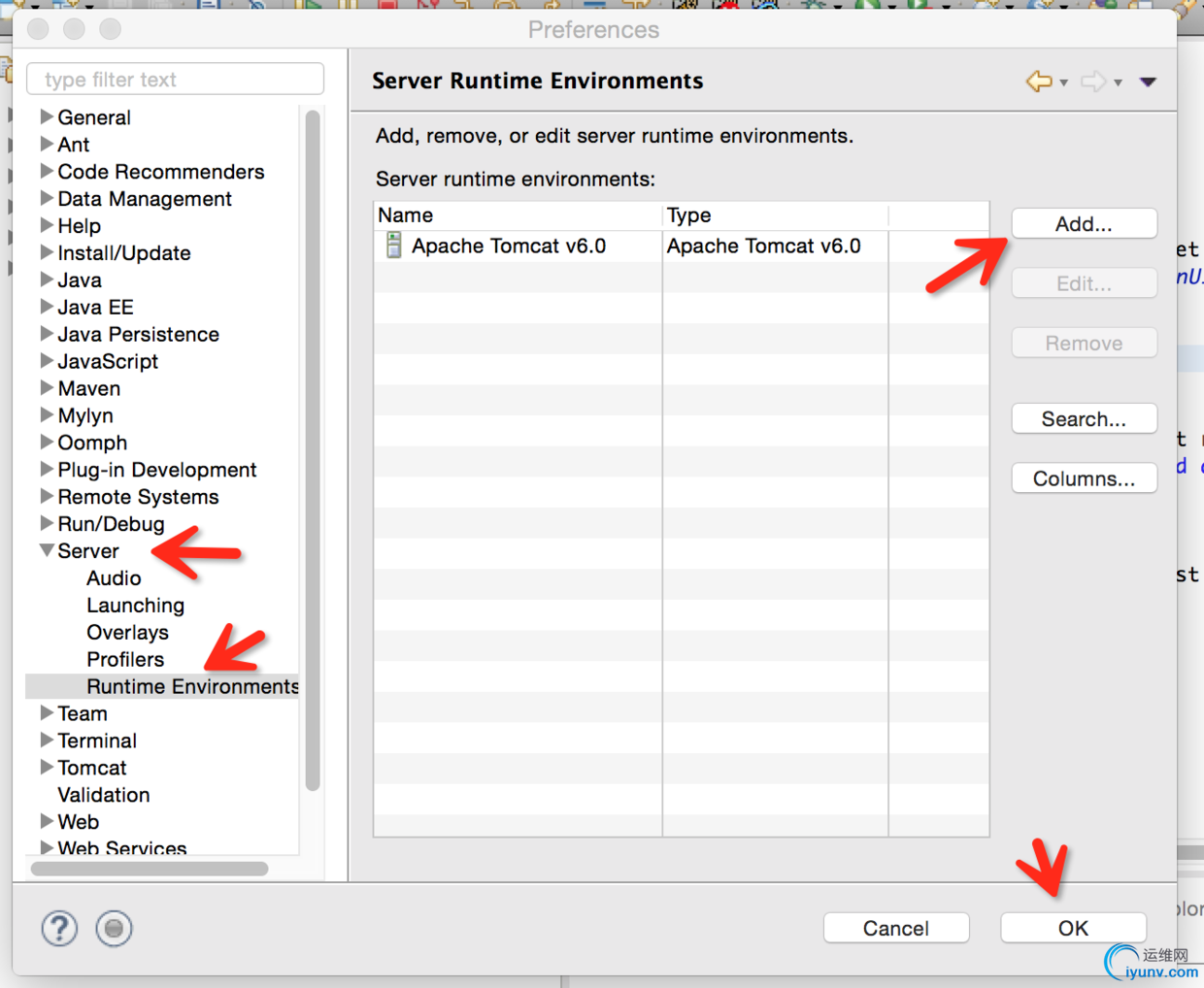
Task: Click the Apache Tomcat v6.0 server icon
Action: [x=393, y=246]
